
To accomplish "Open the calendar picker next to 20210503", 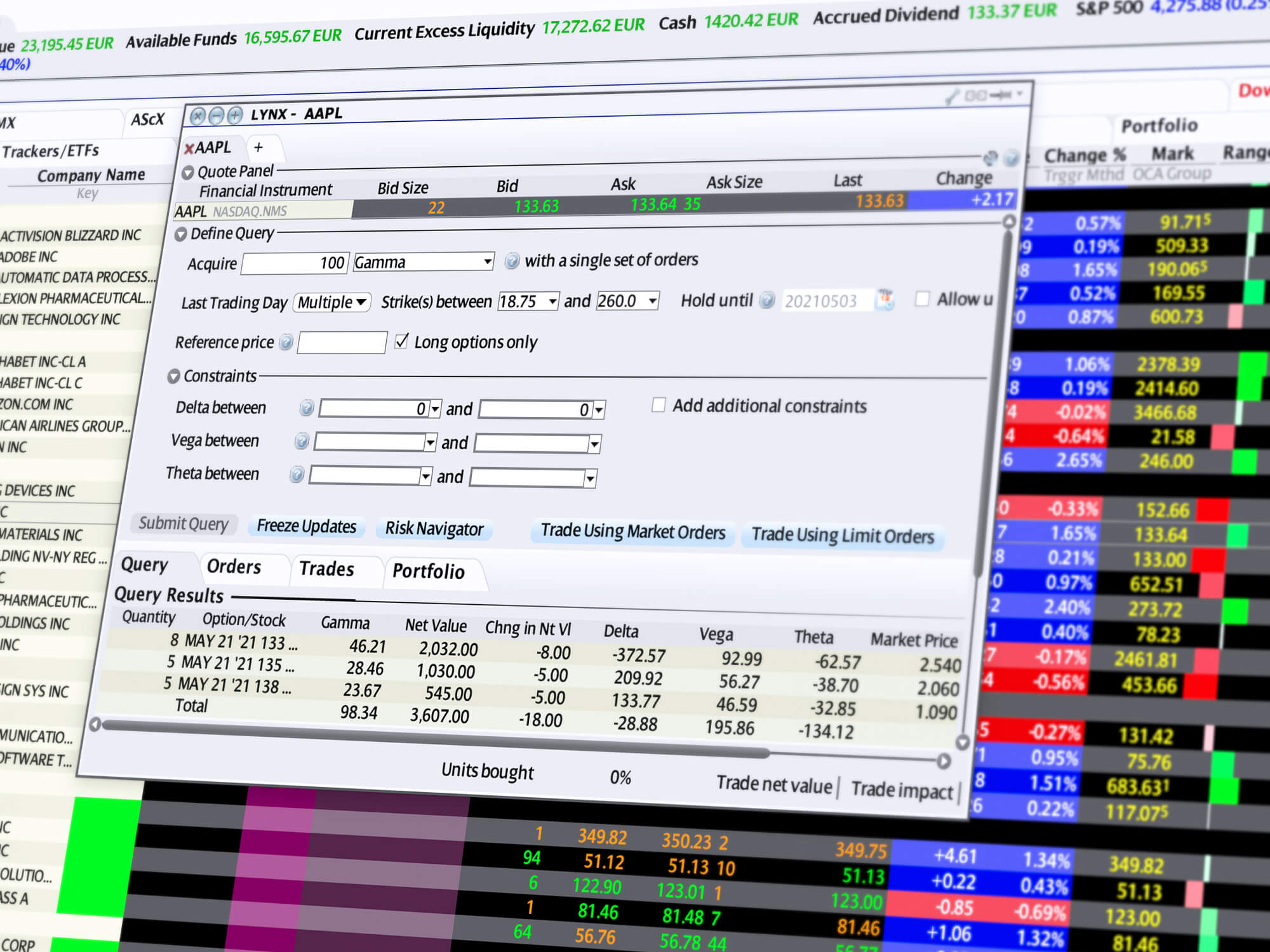I will point(885,299).
